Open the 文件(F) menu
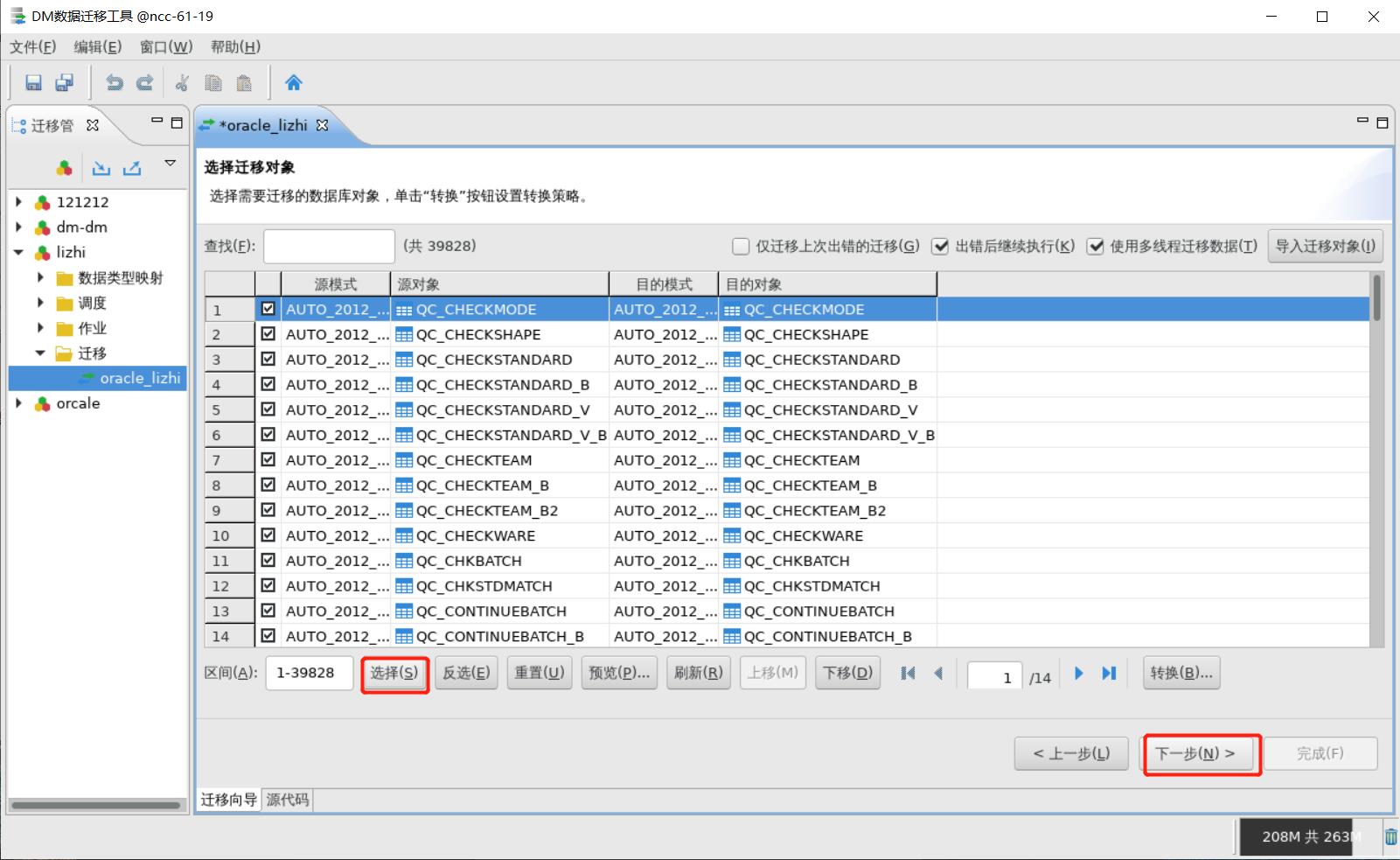This screenshot has width=1400, height=860. 33,47
